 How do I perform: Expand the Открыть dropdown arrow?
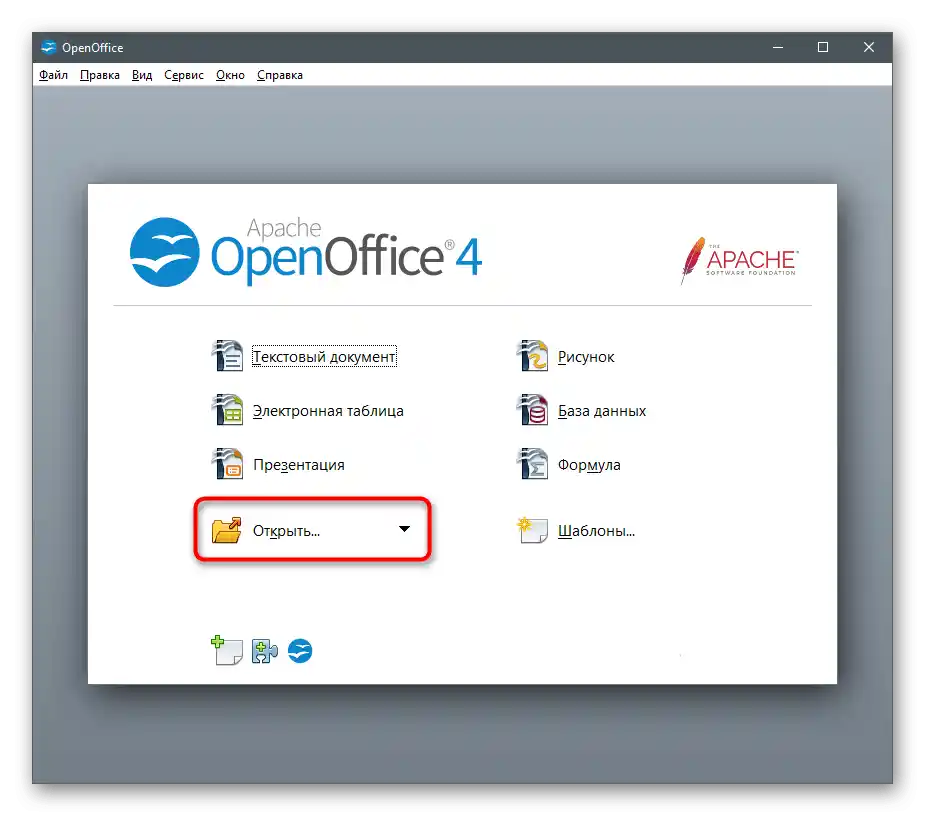[x=404, y=529]
